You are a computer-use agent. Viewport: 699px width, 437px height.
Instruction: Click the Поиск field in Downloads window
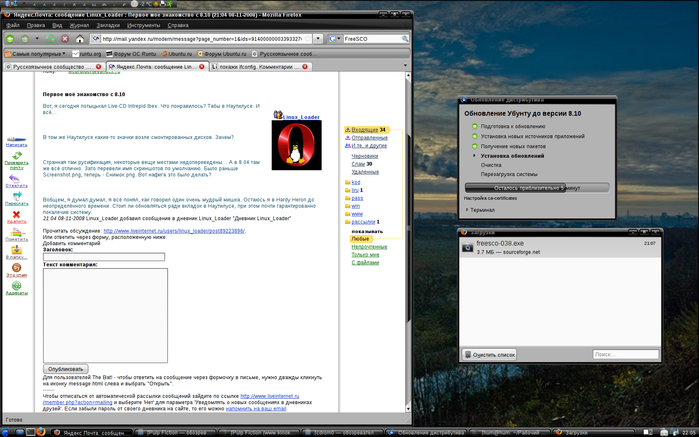625,354
